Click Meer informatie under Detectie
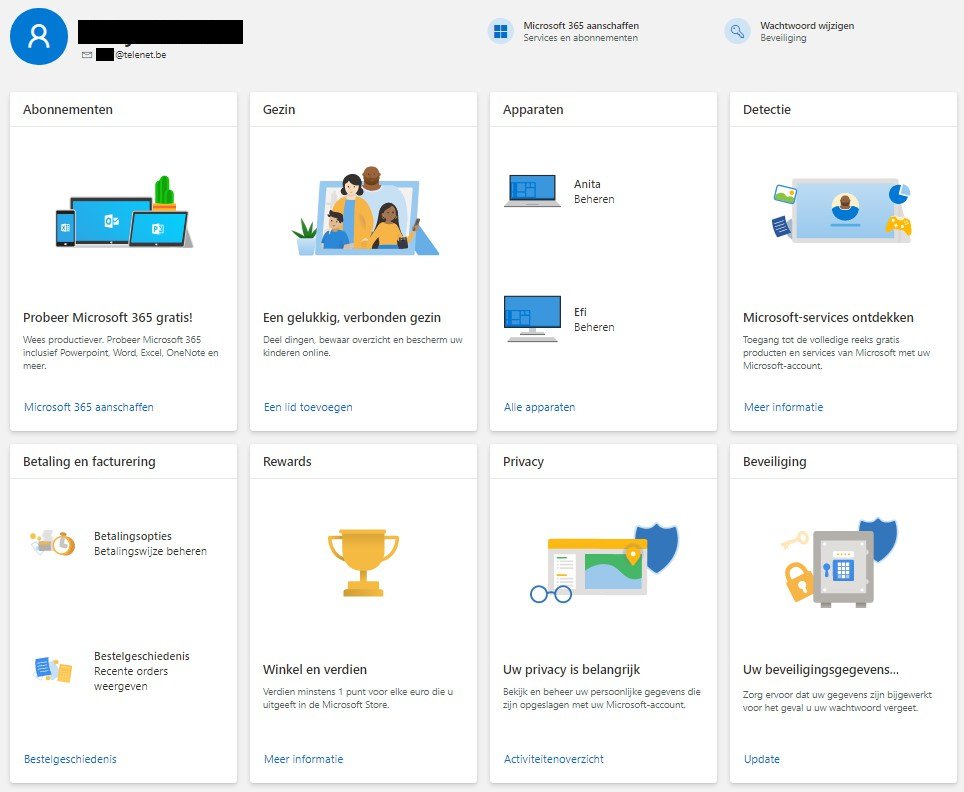 783,407
